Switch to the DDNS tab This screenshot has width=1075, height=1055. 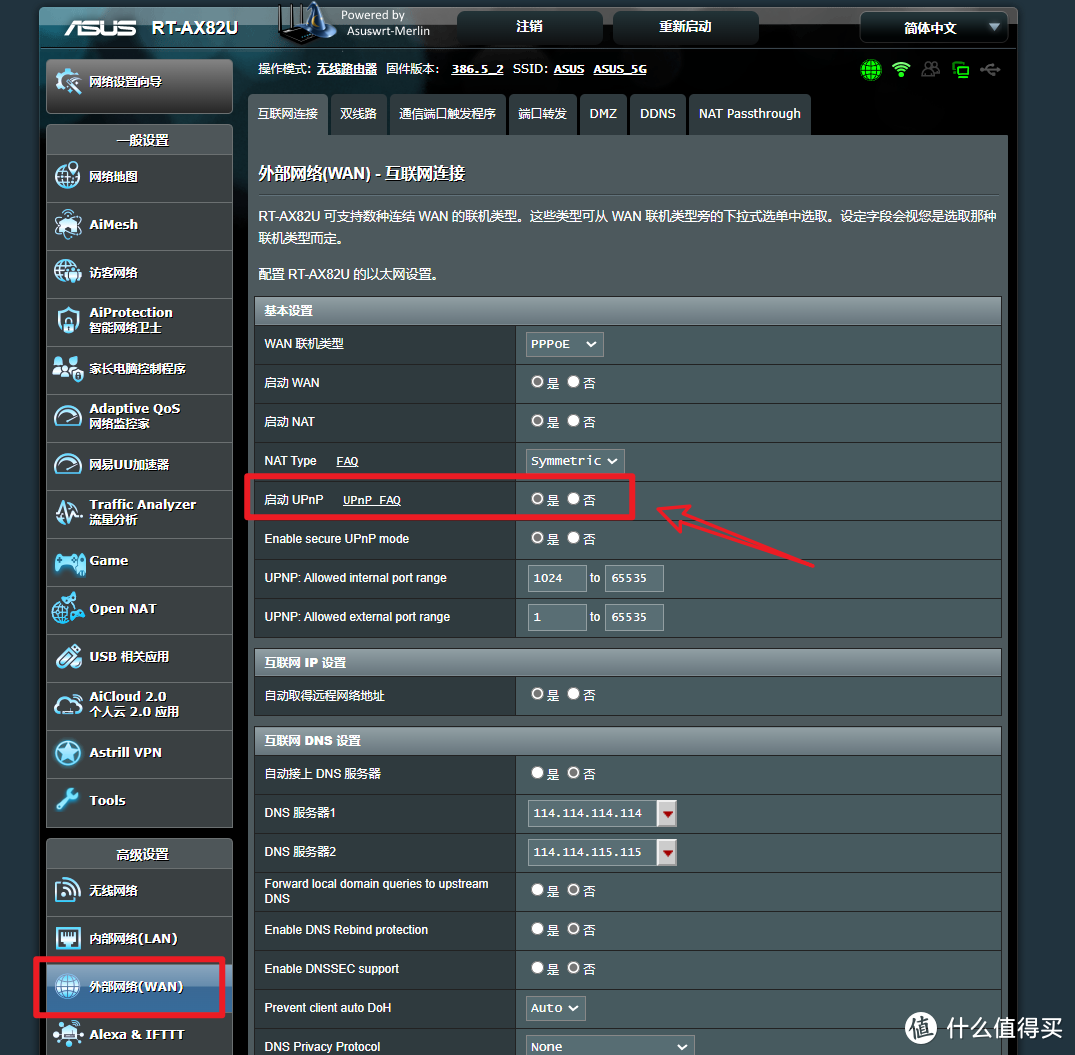[658, 114]
